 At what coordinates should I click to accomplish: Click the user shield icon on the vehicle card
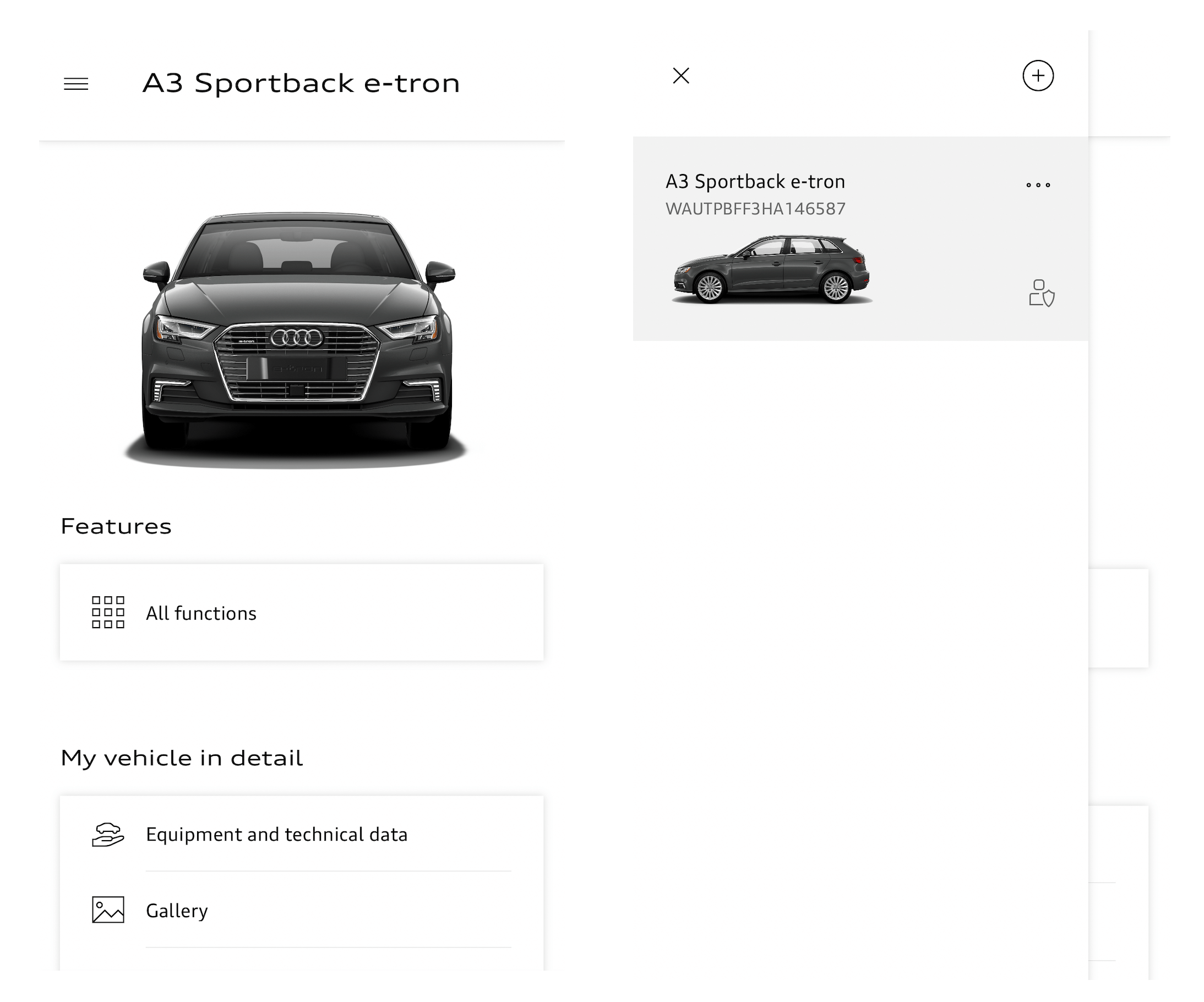(x=1042, y=293)
